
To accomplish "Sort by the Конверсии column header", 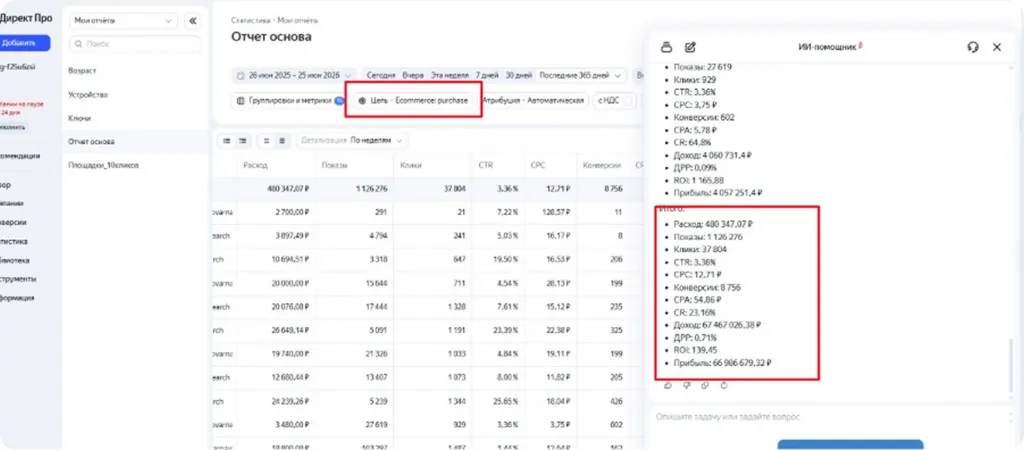I will point(601,166).
